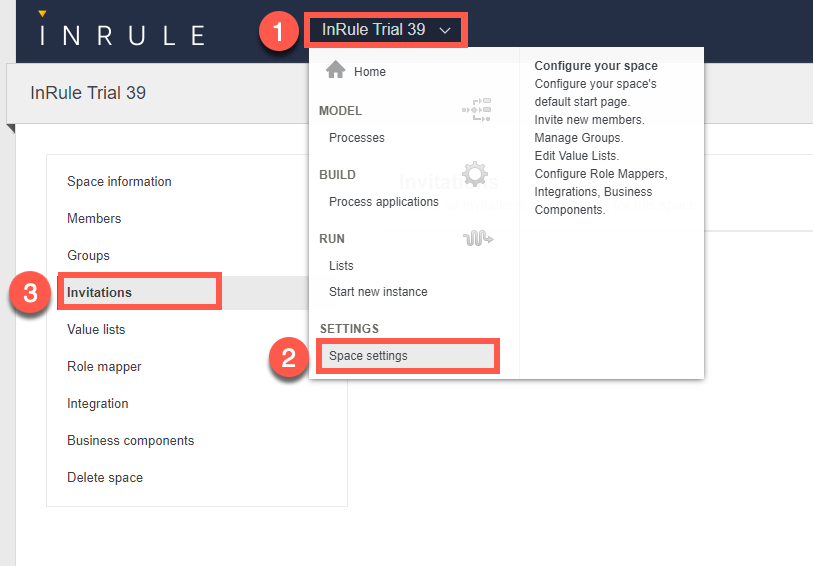Open Role mapper settings
The width and height of the screenshot is (814, 566).
104,367
